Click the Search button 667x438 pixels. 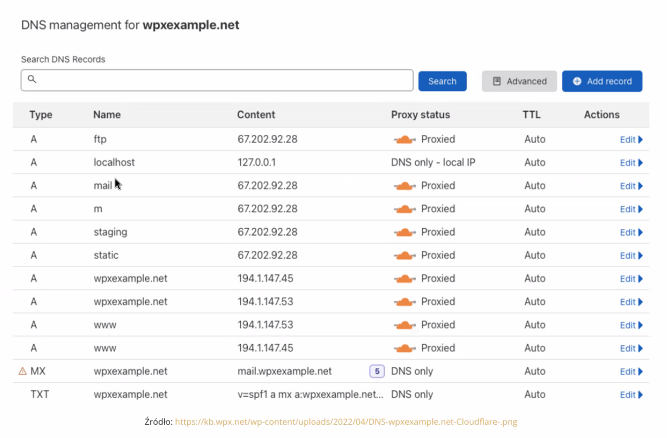[442, 81]
